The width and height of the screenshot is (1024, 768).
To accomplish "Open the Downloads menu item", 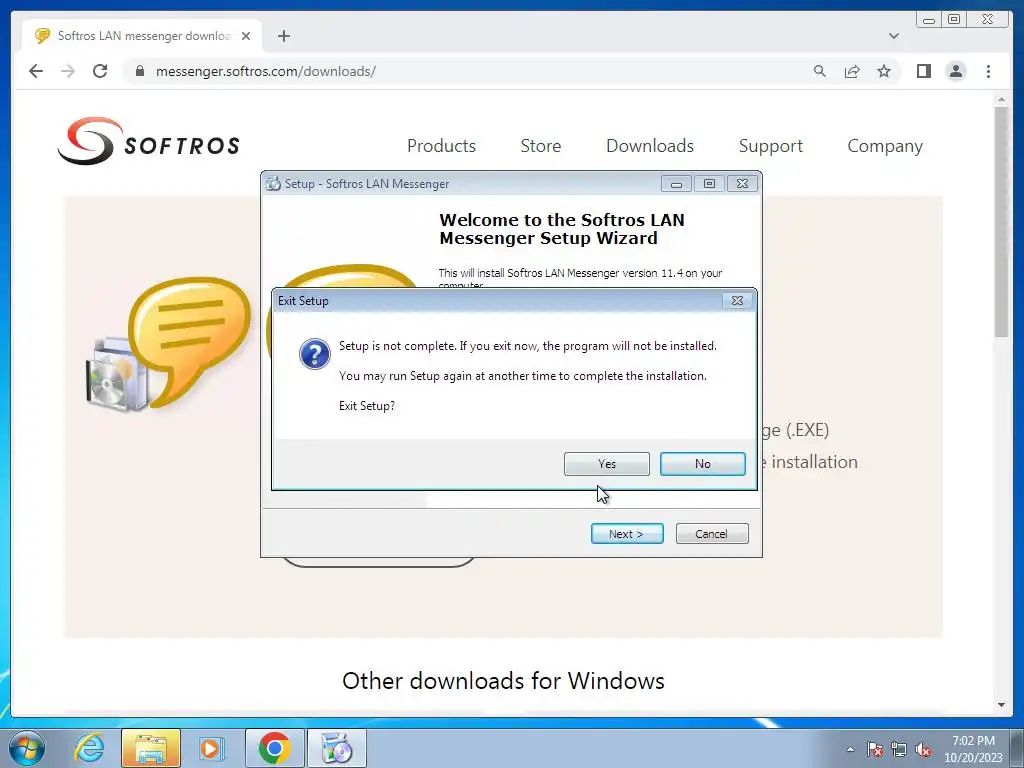I will point(649,146).
